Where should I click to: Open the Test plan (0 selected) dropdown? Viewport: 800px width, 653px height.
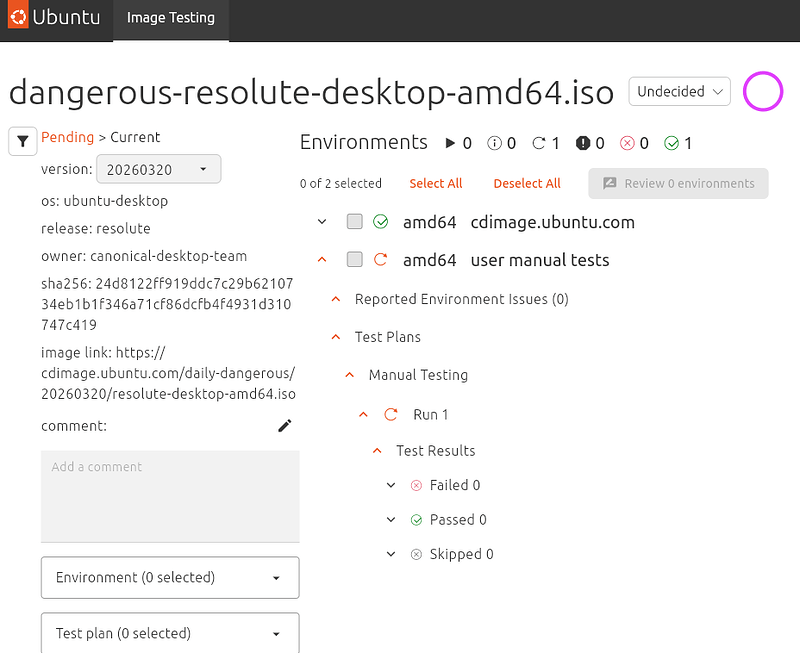[x=170, y=633]
